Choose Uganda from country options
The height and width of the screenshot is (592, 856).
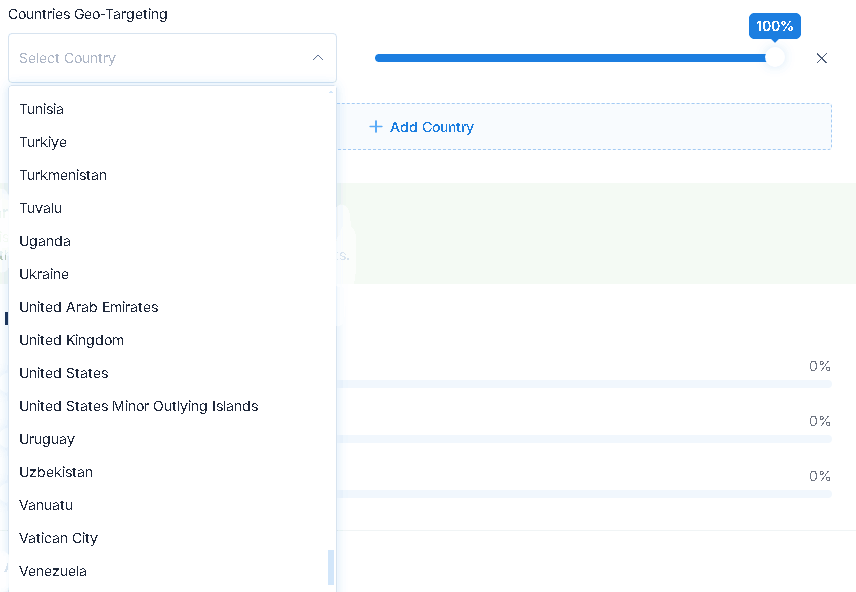(x=173, y=241)
